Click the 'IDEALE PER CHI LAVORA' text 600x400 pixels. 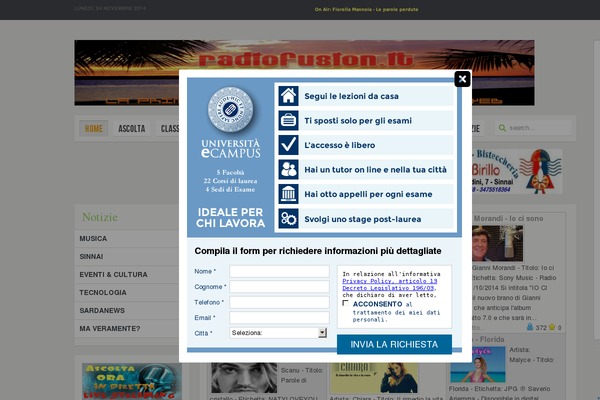coord(230,218)
